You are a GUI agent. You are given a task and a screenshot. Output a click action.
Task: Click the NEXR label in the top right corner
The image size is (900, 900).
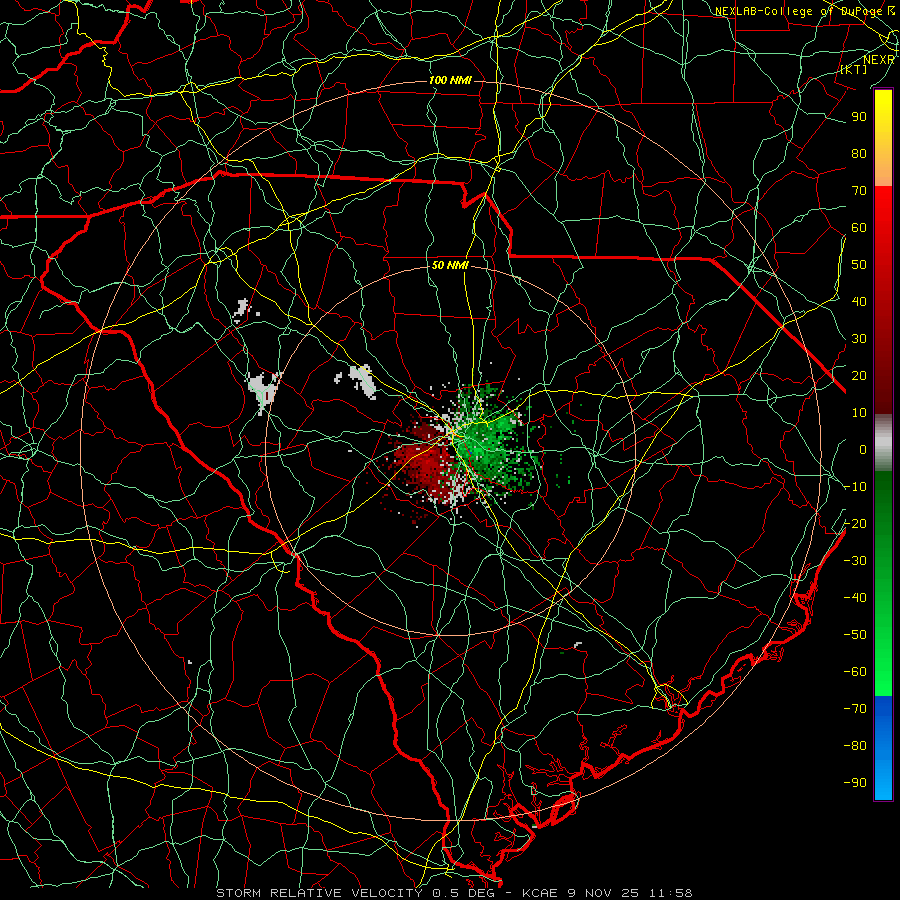[x=879, y=60]
